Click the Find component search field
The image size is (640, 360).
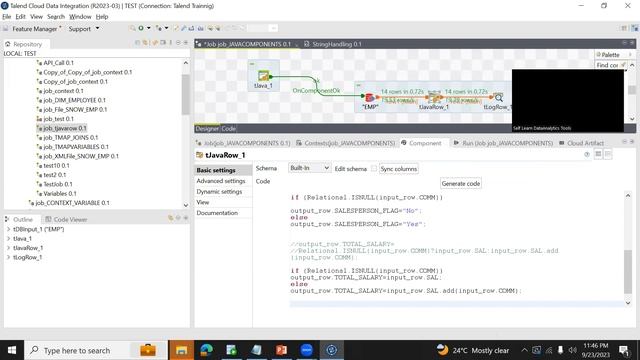[x=609, y=65]
